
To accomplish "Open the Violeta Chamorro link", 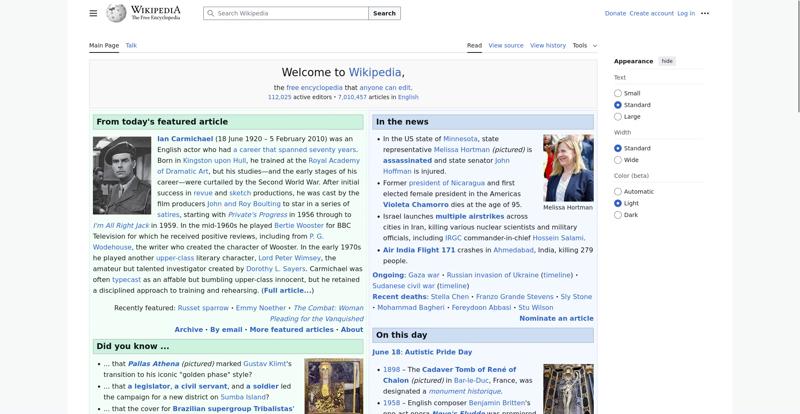I will pos(416,205).
